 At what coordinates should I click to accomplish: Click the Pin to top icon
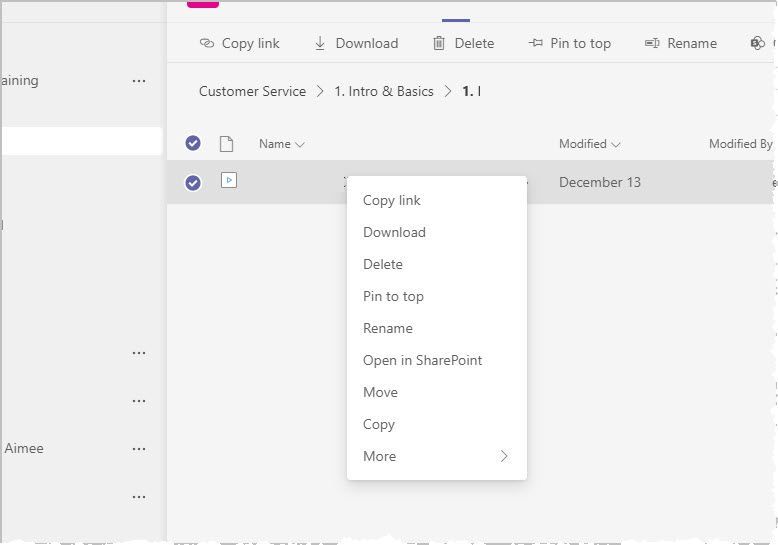click(535, 43)
